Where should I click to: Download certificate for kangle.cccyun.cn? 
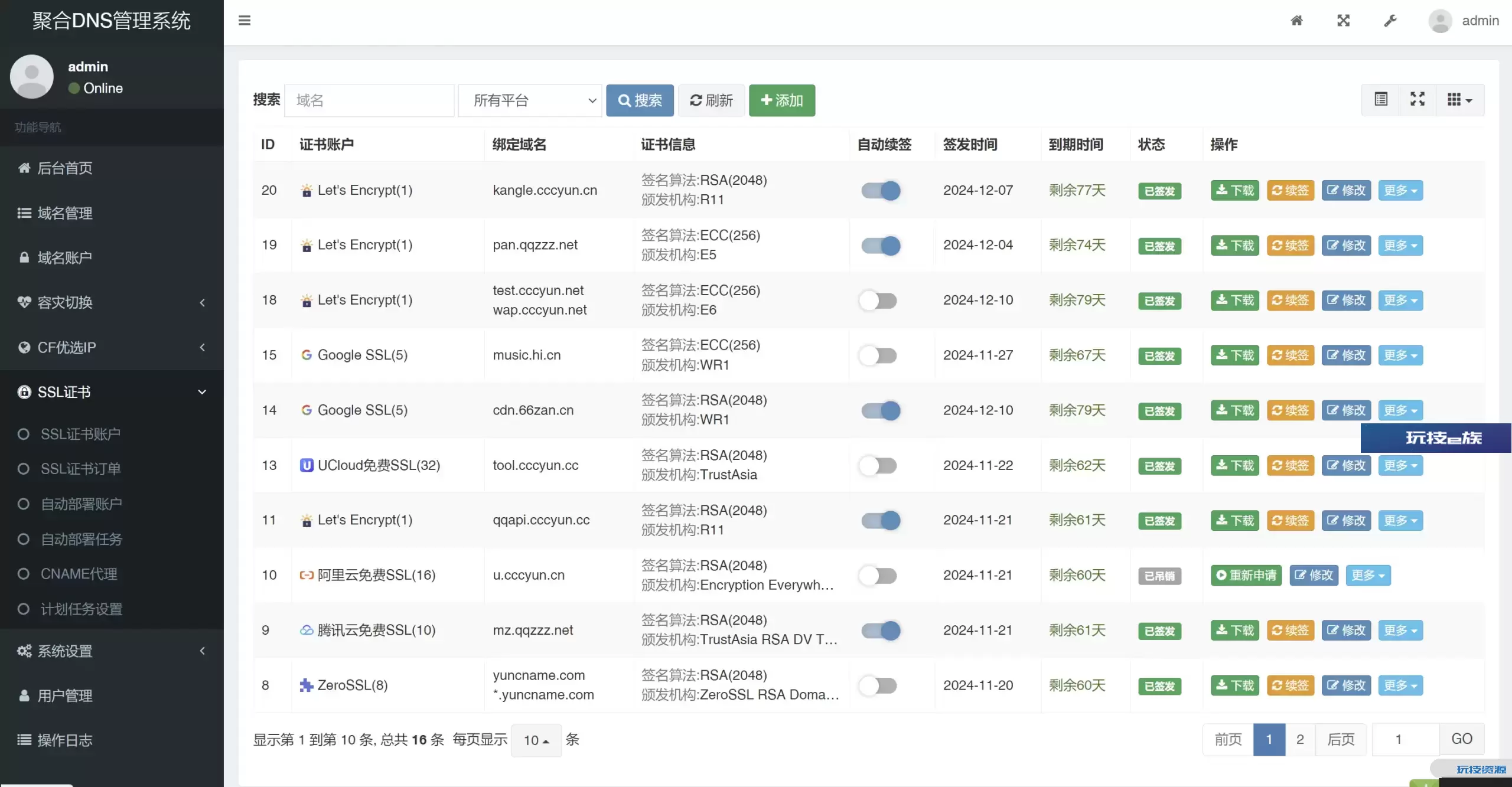click(1234, 190)
